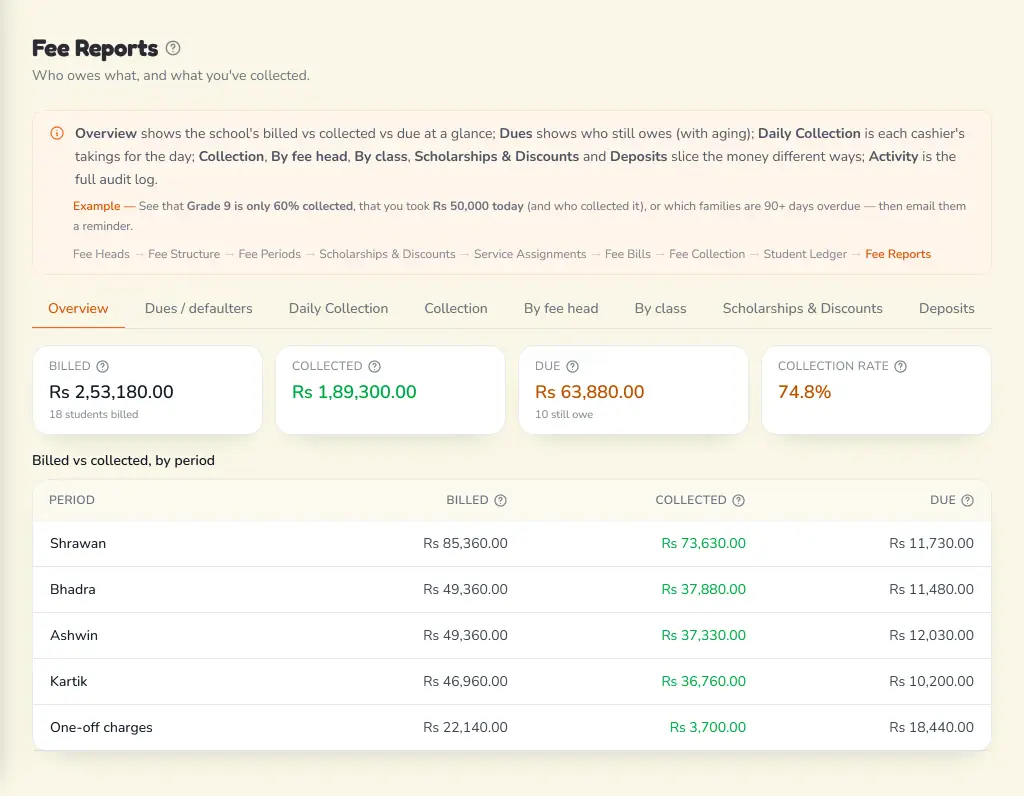Open the Daily Collection tab
1024x796 pixels.
(x=338, y=308)
